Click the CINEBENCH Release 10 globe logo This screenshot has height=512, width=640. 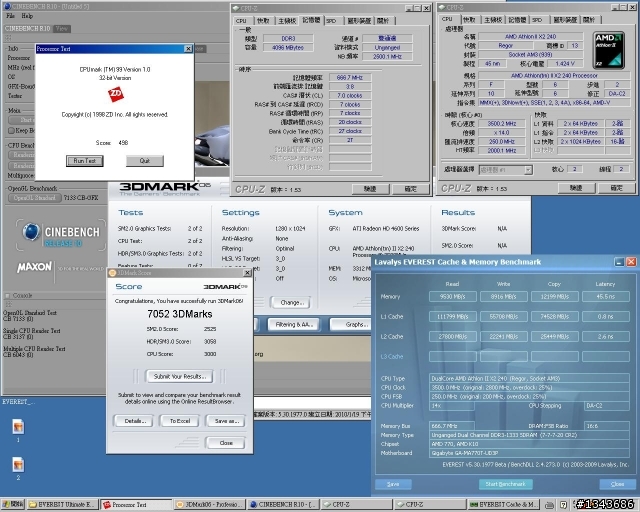pyautogui.click(x=31, y=232)
